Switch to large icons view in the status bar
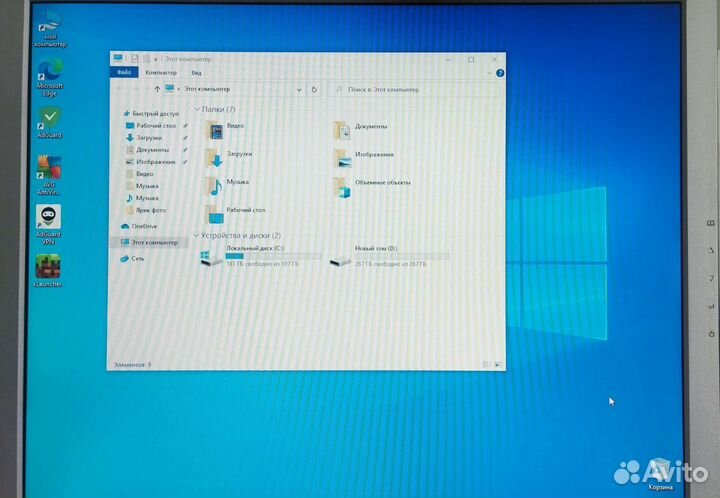Screen dimensions: 720x498 (498, 364)
